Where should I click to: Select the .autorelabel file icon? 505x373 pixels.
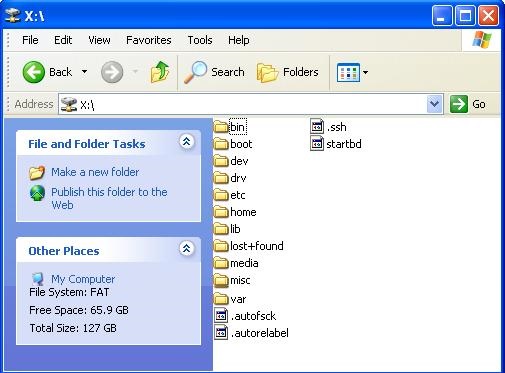click(221, 332)
